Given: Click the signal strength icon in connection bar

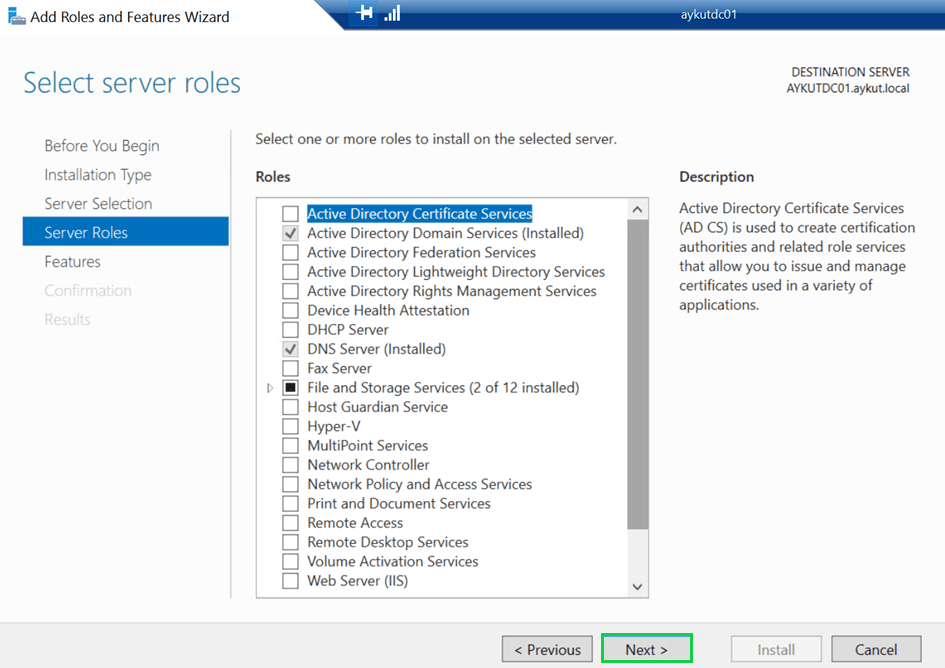Looking at the screenshot, I should 392,13.
